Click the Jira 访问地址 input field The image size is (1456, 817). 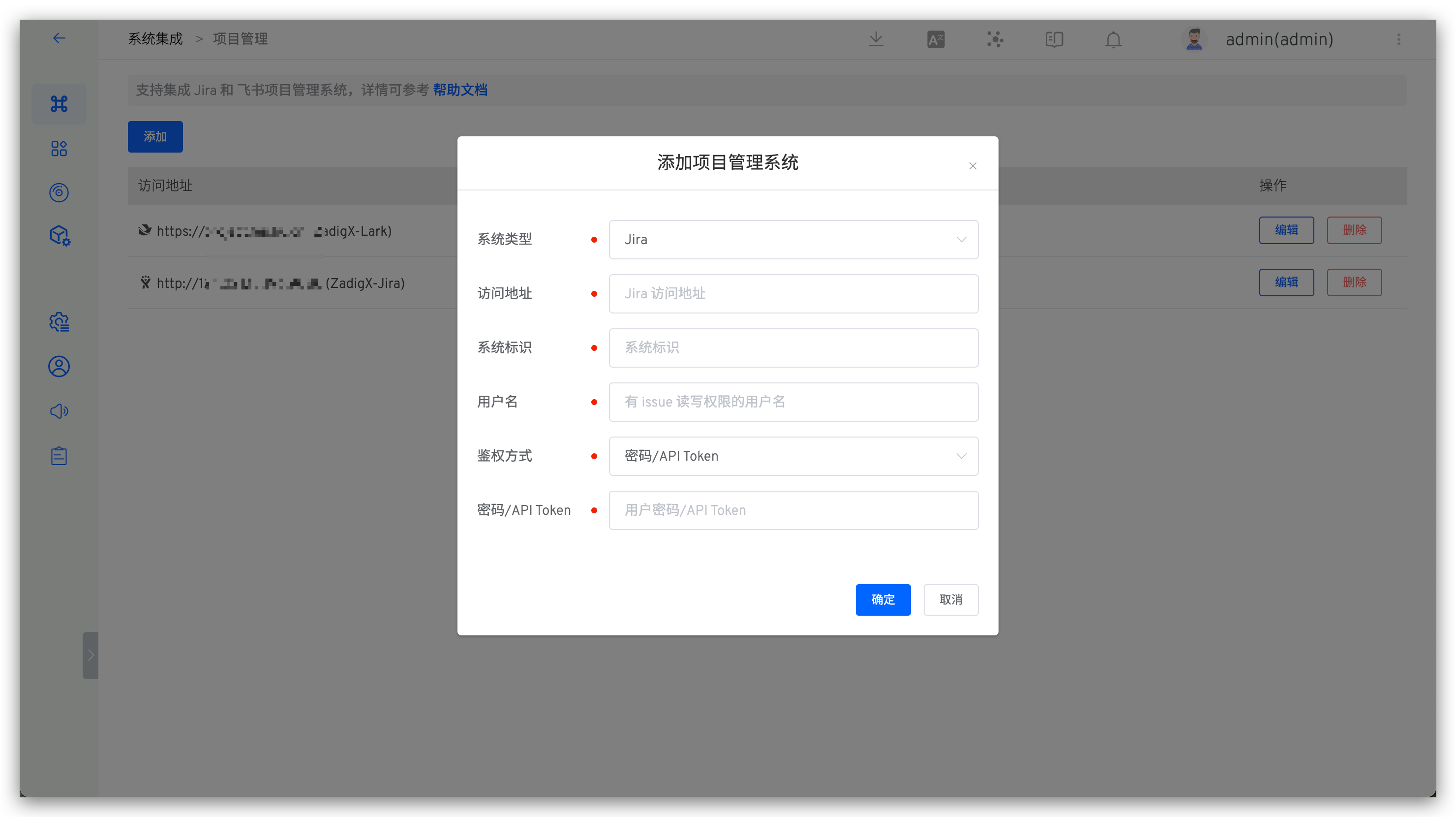tap(793, 294)
